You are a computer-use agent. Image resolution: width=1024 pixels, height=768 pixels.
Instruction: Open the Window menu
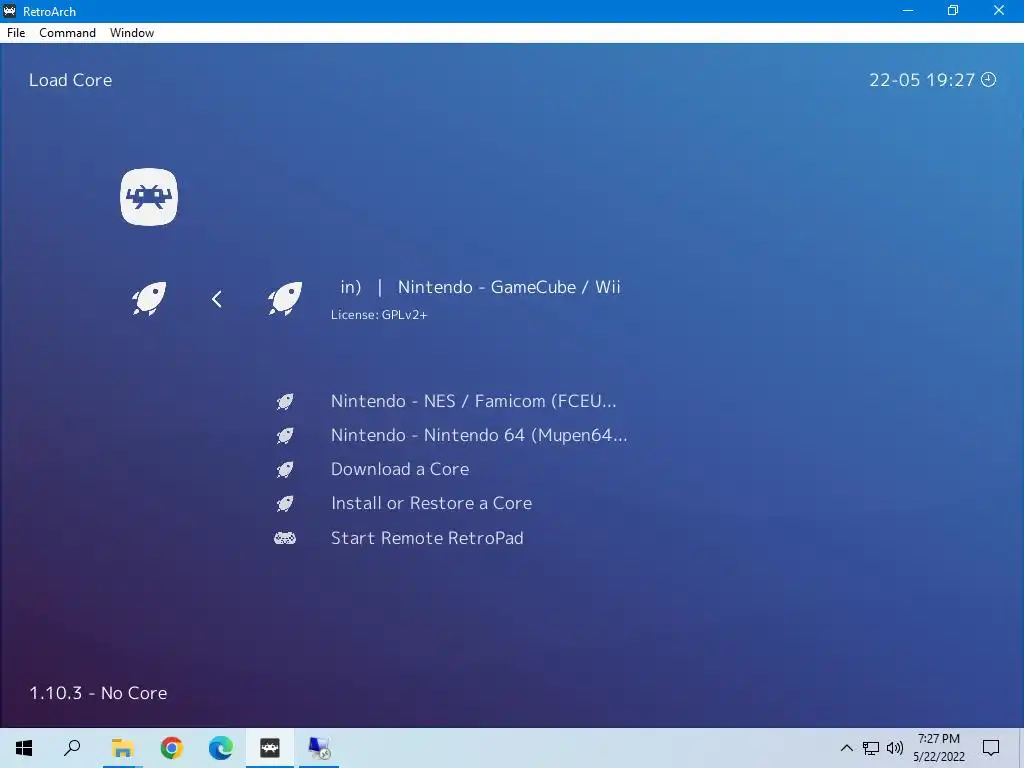[132, 33]
